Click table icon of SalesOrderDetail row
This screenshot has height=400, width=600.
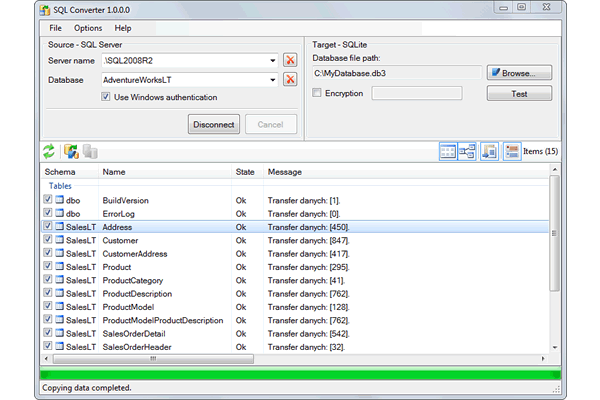tap(59, 333)
